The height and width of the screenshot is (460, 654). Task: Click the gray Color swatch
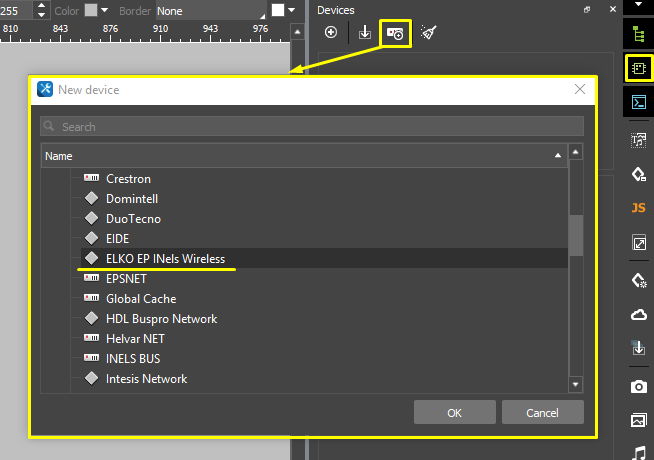tap(91, 11)
